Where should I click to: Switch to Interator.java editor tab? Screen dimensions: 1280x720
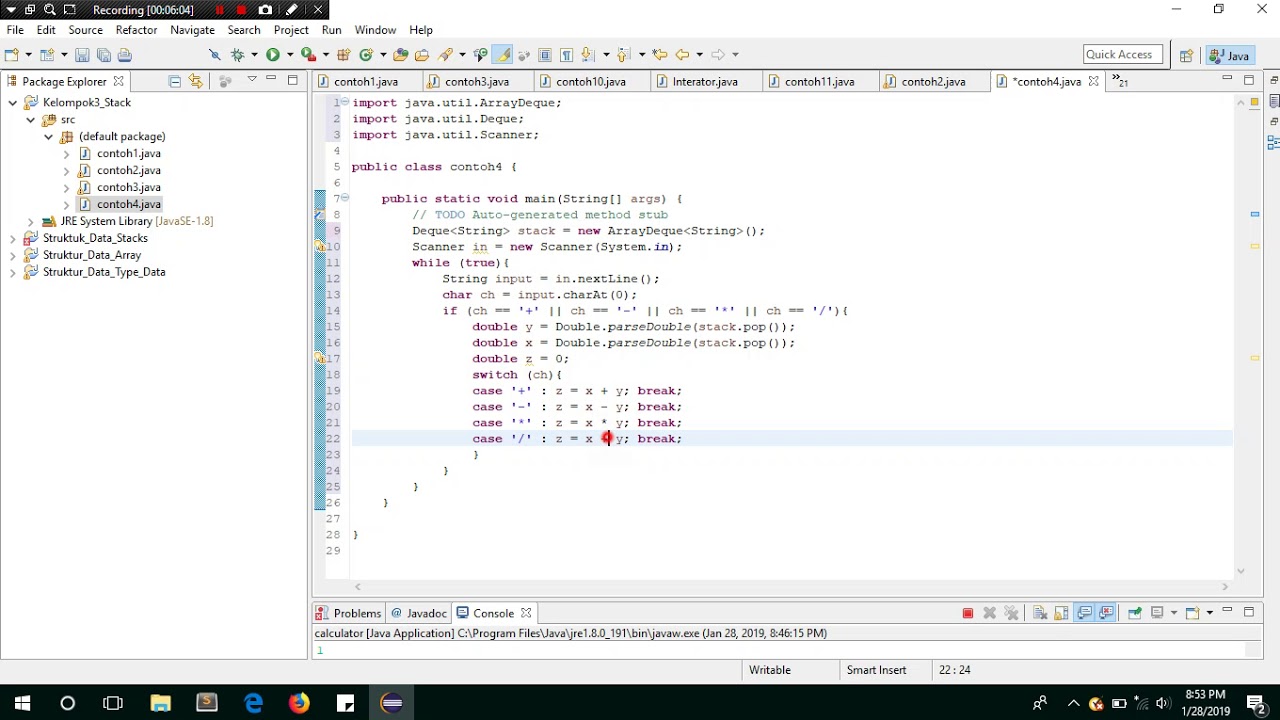coord(705,81)
